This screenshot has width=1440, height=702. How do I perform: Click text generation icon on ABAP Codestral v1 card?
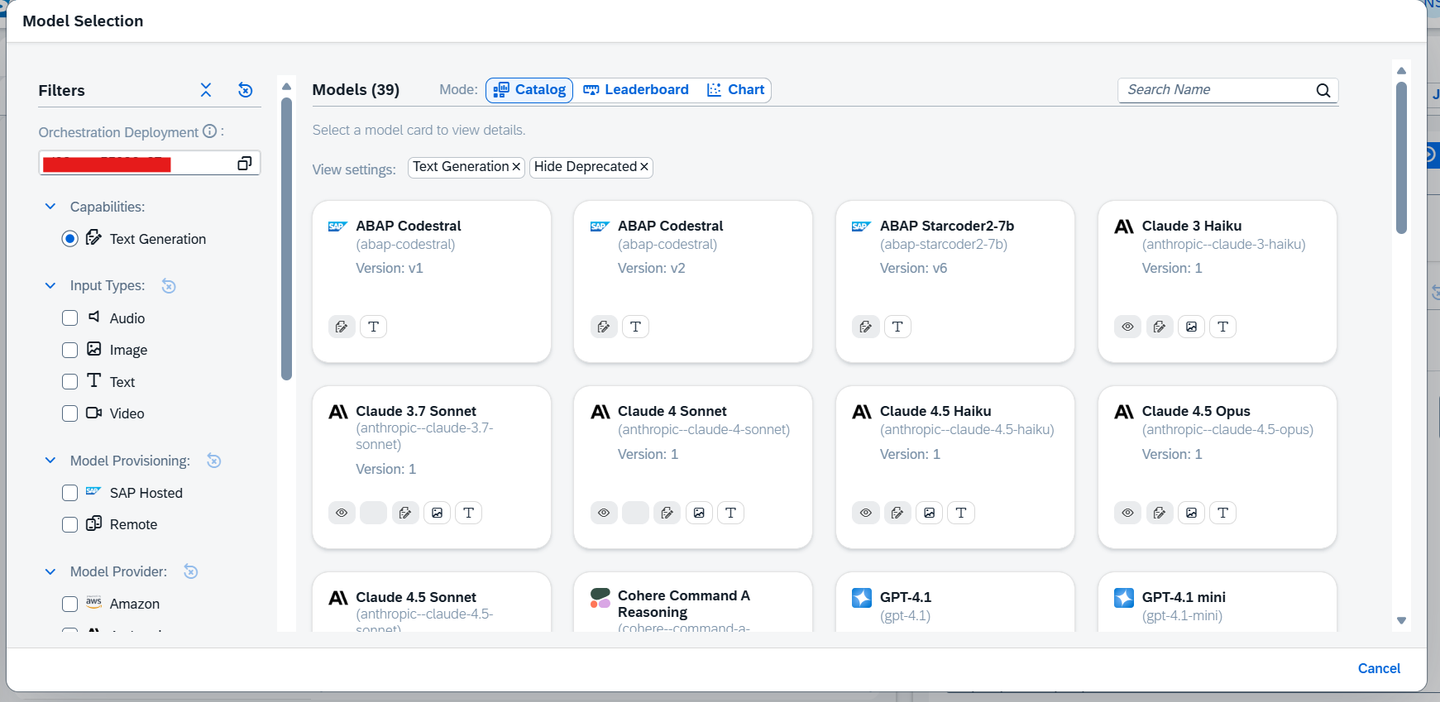click(x=342, y=326)
